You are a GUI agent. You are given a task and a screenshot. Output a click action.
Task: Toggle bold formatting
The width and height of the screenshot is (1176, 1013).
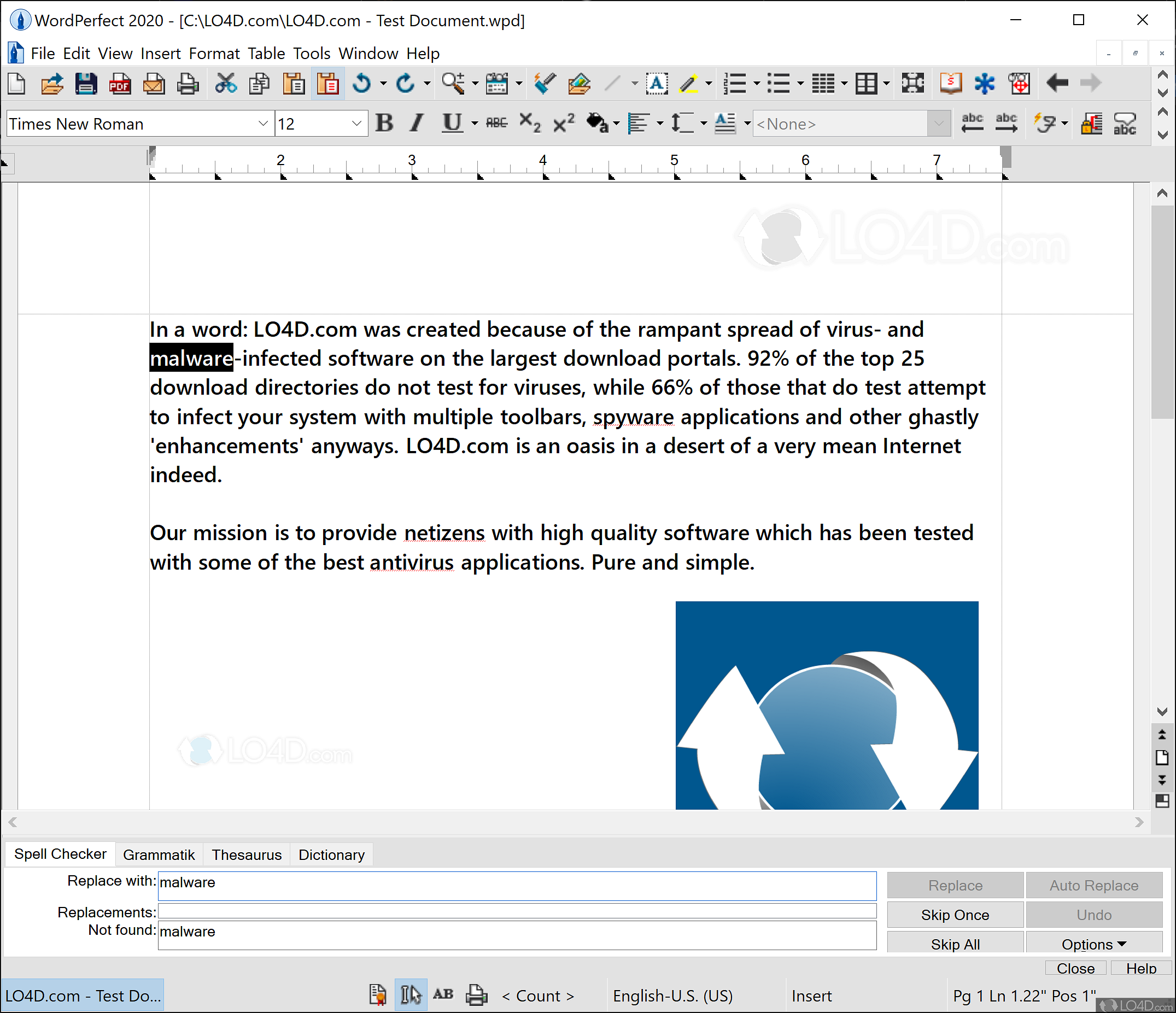(x=384, y=122)
